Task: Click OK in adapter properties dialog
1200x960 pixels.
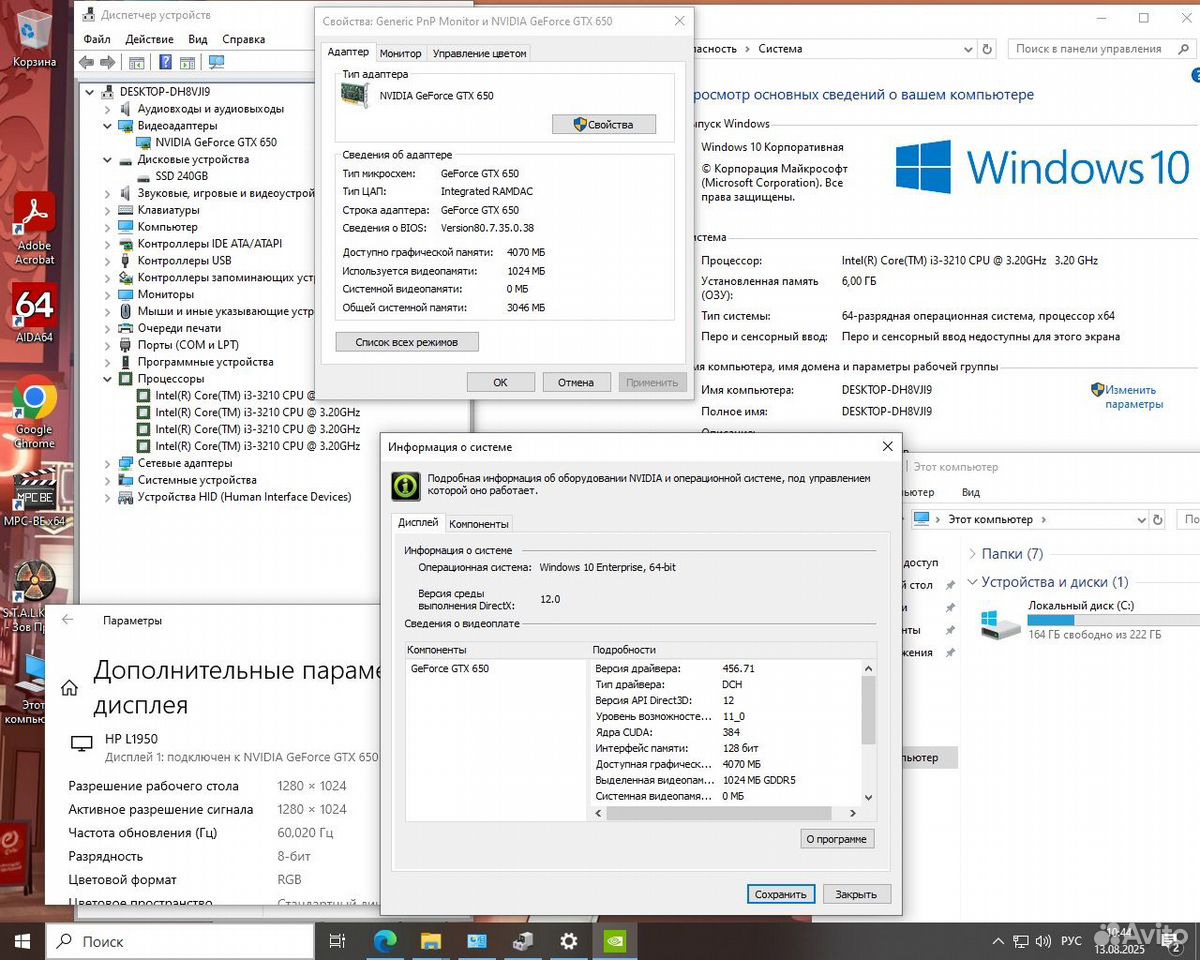Action: coord(500,382)
